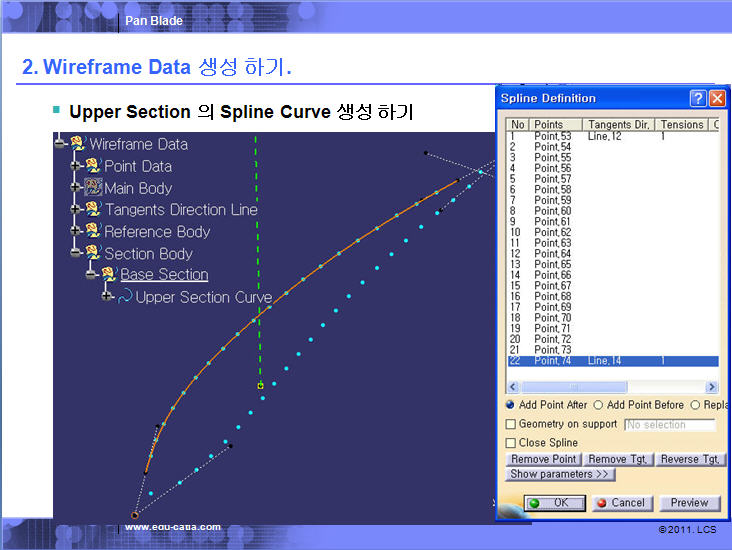Click the Reference Body set icon

coord(93,232)
